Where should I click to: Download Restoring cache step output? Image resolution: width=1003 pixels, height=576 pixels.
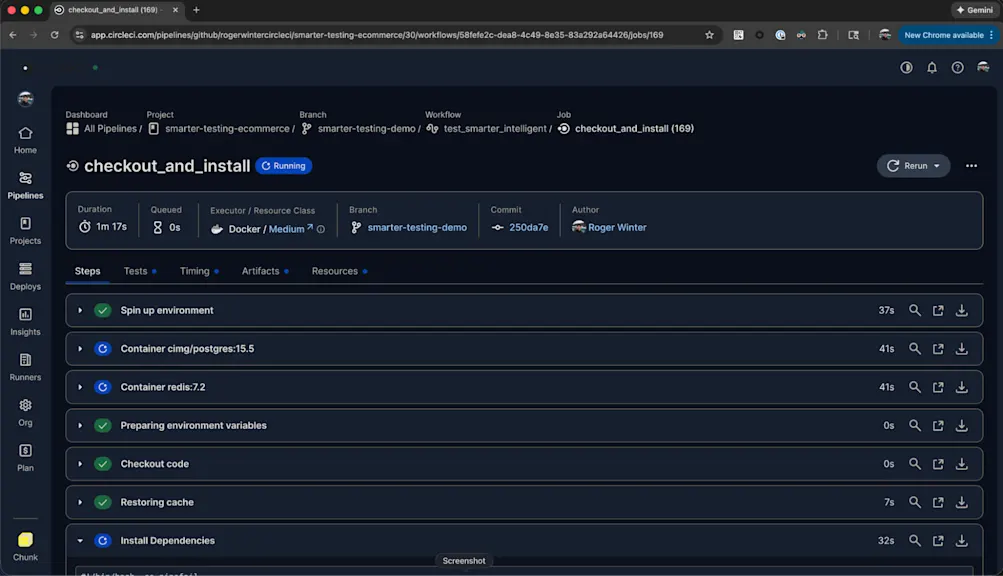tap(961, 502)
